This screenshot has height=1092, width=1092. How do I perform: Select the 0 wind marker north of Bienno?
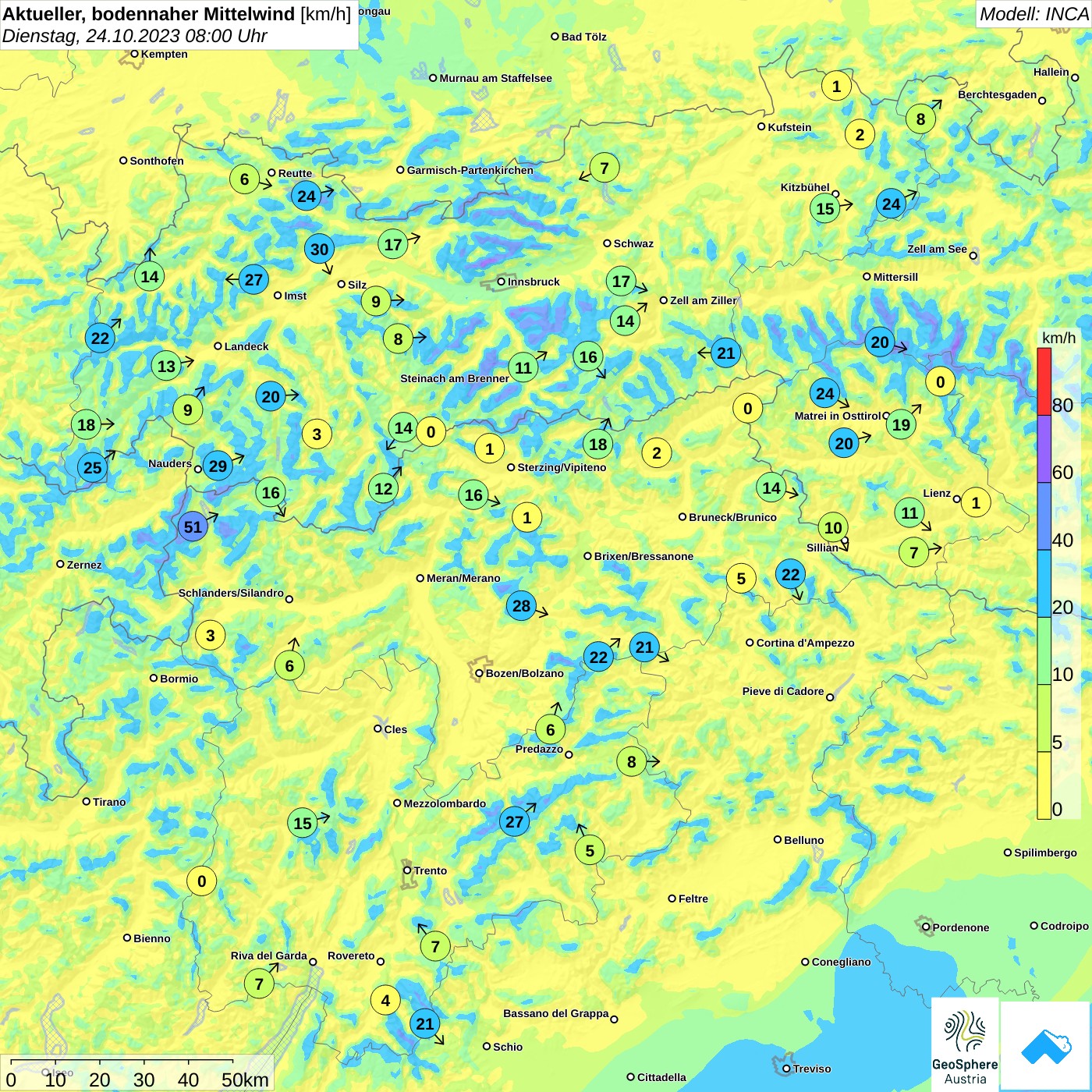[201, 881]
